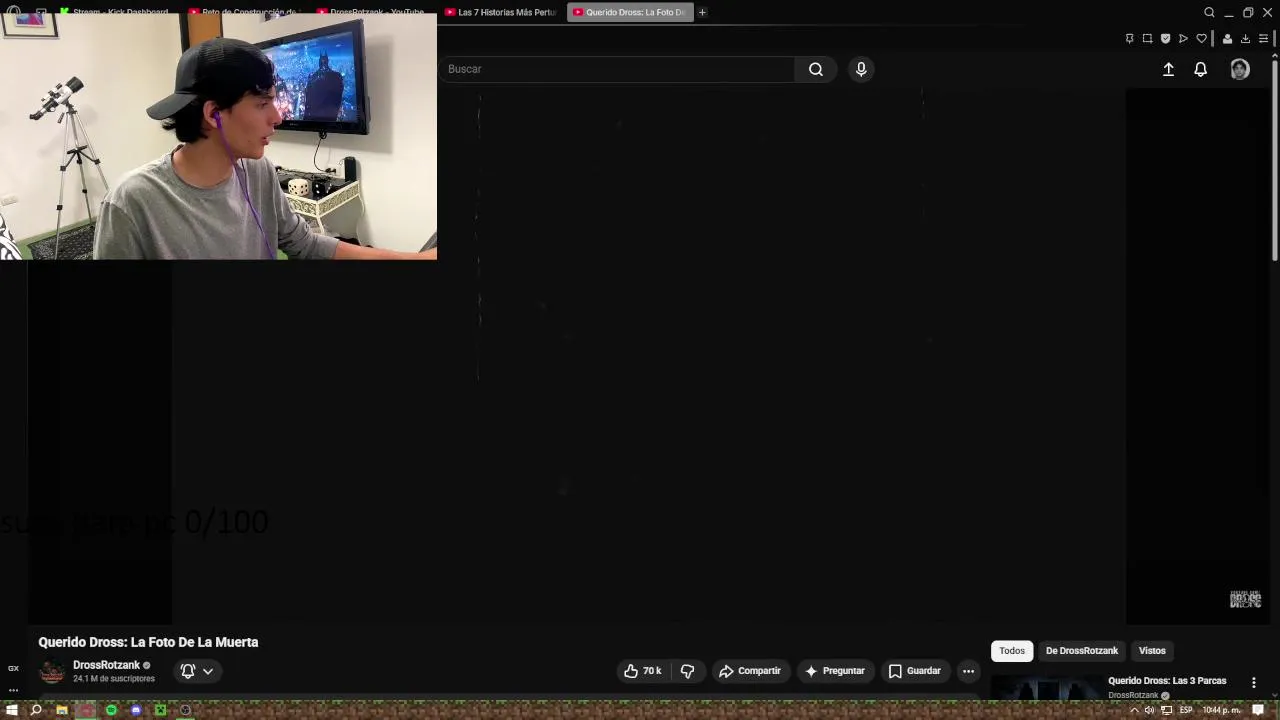Open the Windows Start menu
This screenshot has width=1280, height=720.
point(12,710)
